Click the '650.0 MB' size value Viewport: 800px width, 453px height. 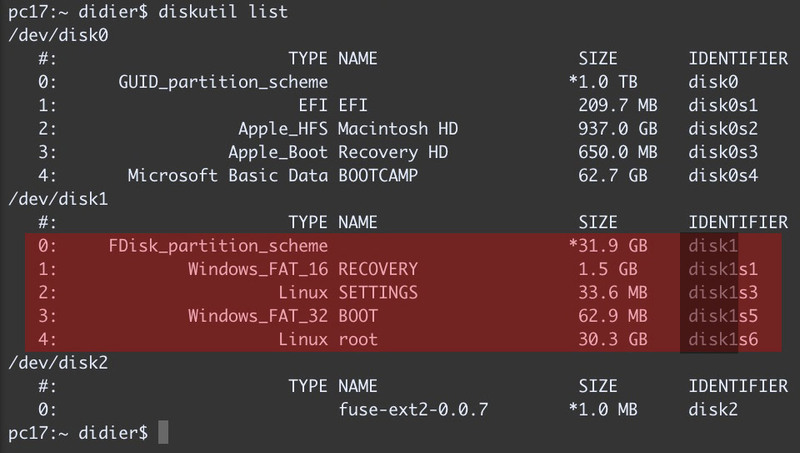pos(618,153)
